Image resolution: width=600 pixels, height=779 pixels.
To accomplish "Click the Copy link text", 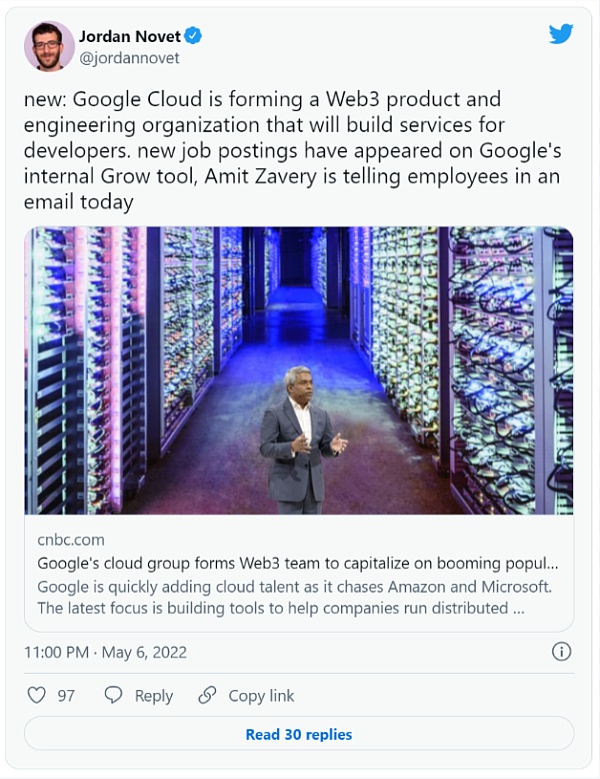I will (261, 695).
